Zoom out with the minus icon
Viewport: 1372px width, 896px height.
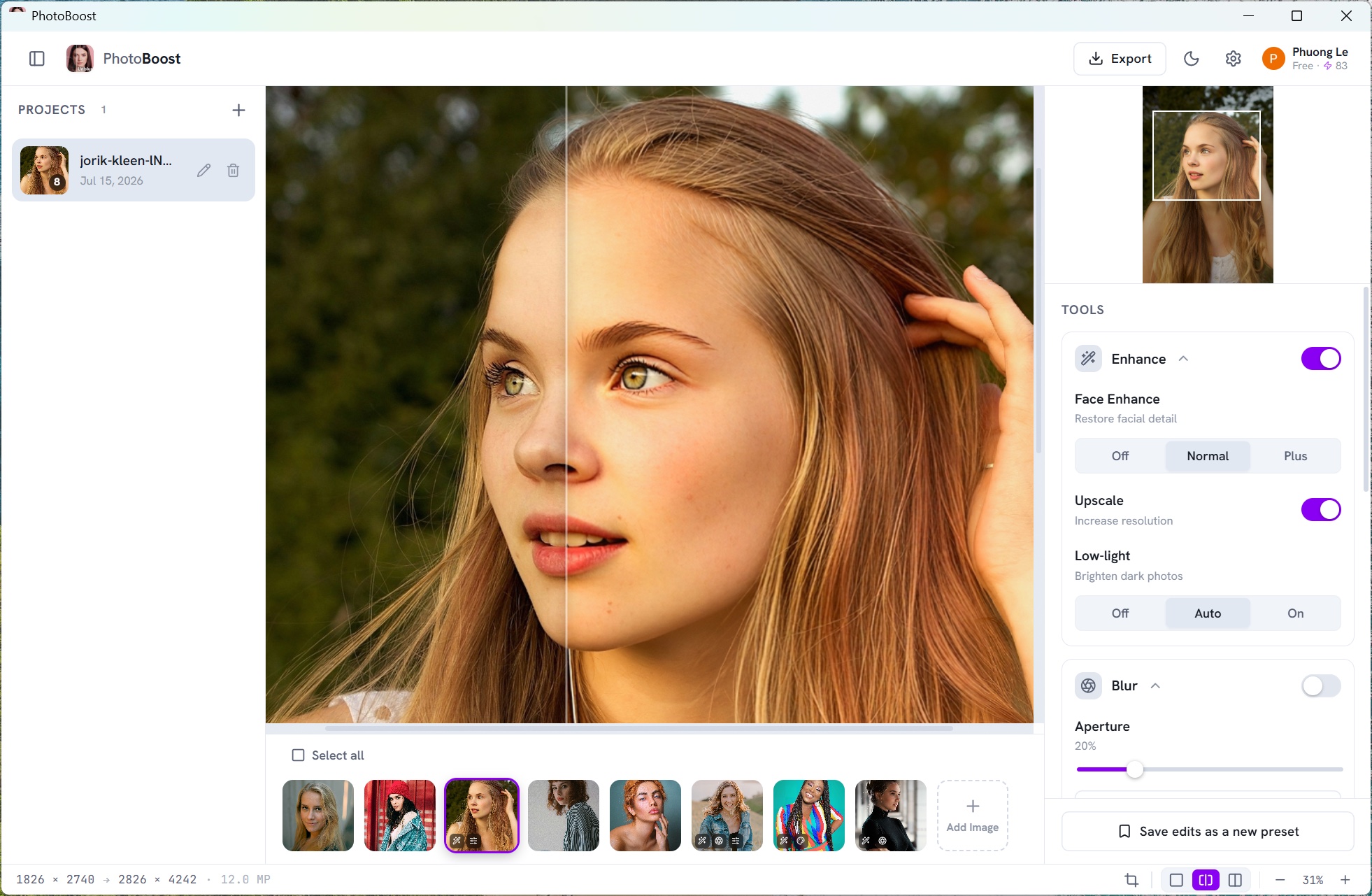click(x=1280, y=880)
